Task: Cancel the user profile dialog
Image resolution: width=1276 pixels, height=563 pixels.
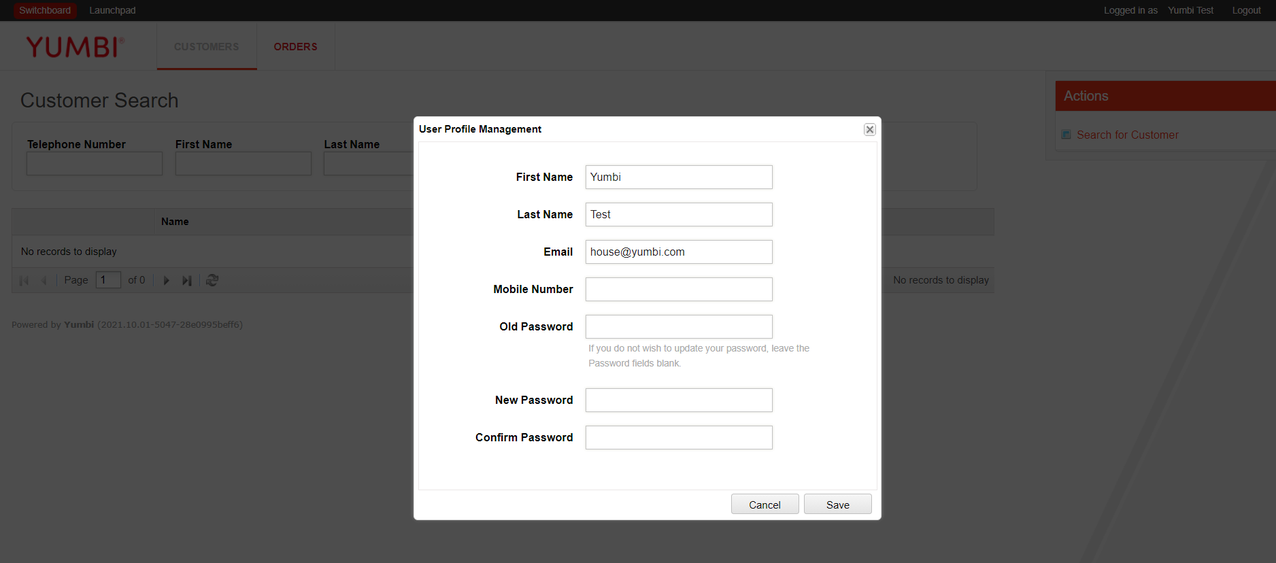Action: pos(765,504)
